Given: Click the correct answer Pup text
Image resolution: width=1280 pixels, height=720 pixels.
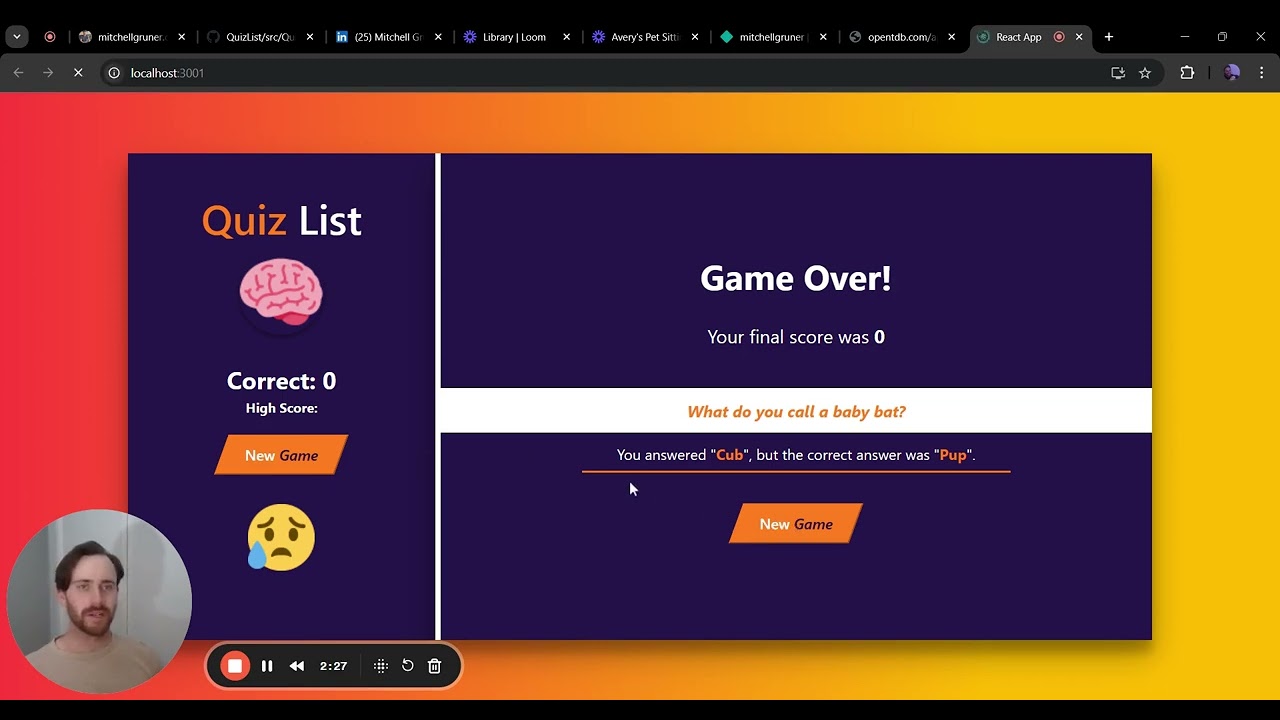Looking at the screenshot, I should coord(953,455).
